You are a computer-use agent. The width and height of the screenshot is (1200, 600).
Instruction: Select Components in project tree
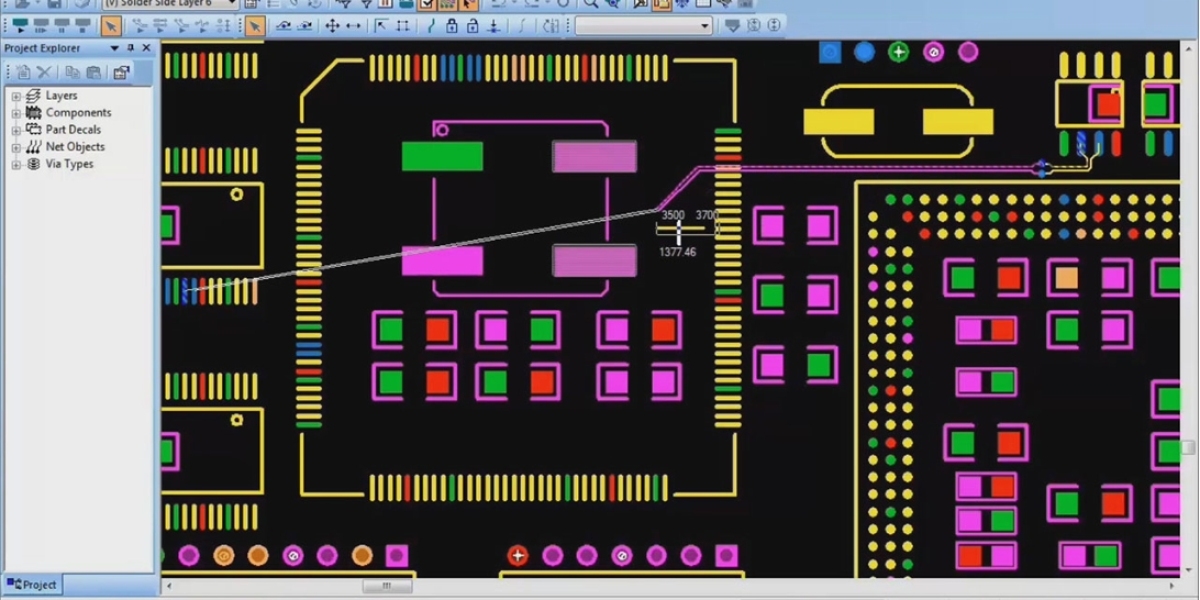(x=78, y=113)
